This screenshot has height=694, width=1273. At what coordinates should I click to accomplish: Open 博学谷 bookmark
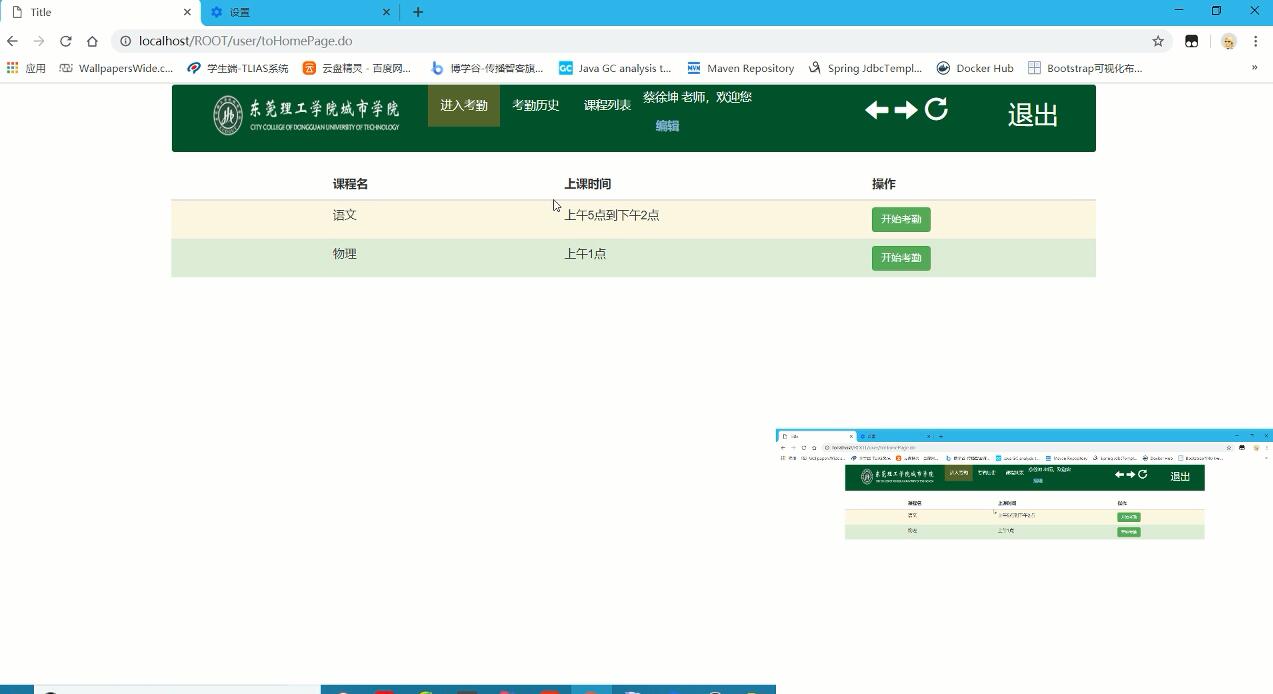[487, 68]
